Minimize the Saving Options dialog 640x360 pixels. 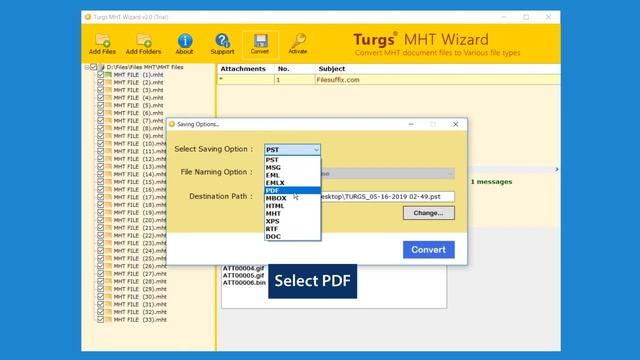tap(411, 124)
